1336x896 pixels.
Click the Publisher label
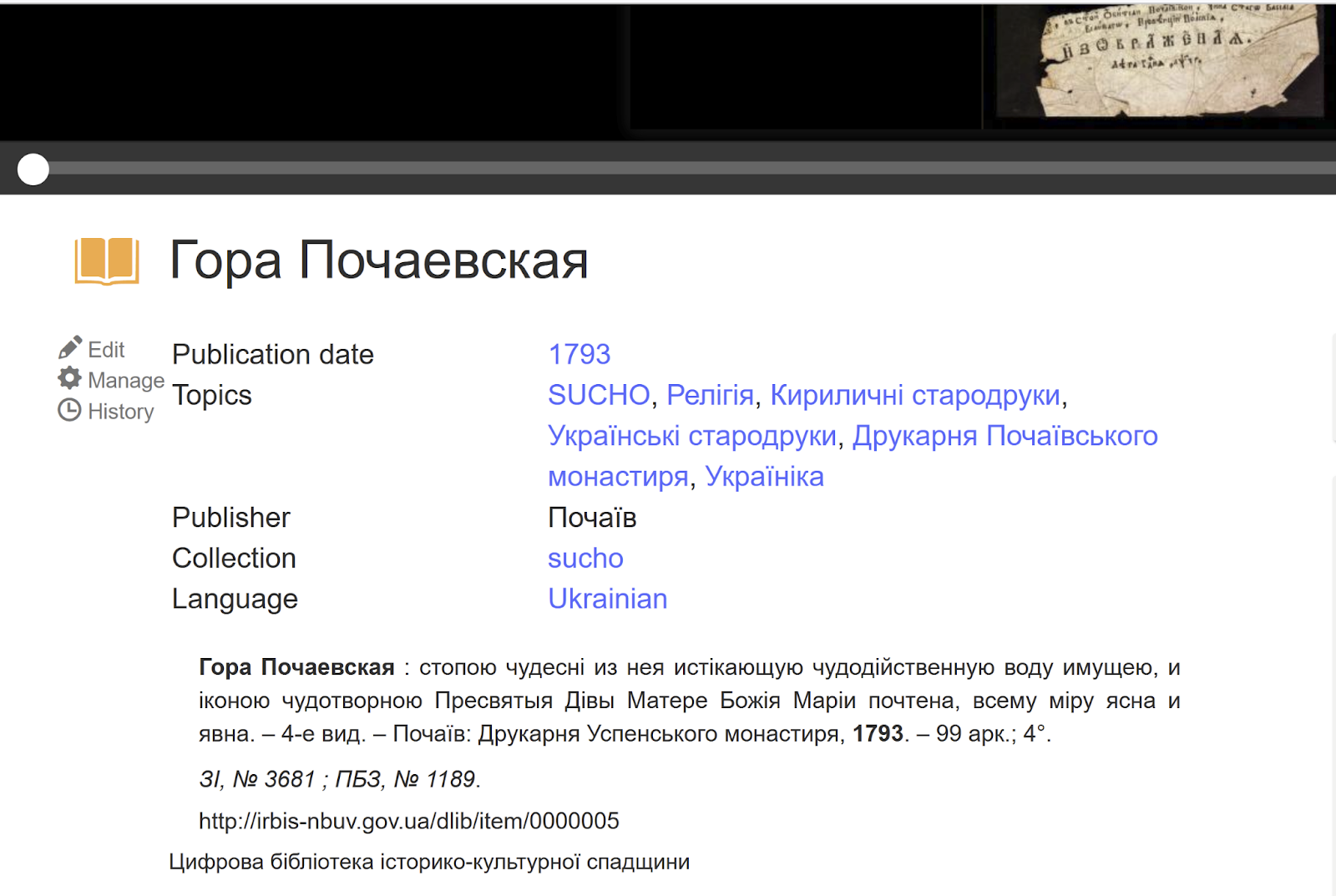point(231,518)
